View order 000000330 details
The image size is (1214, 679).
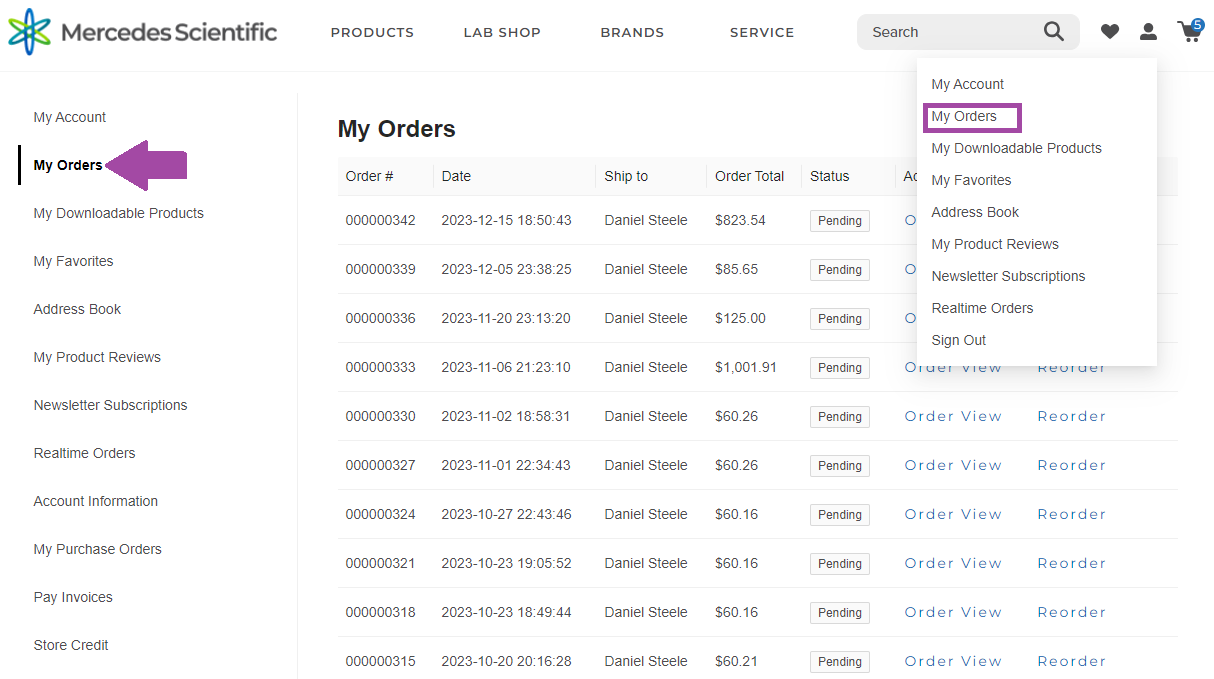pos(952,416)
